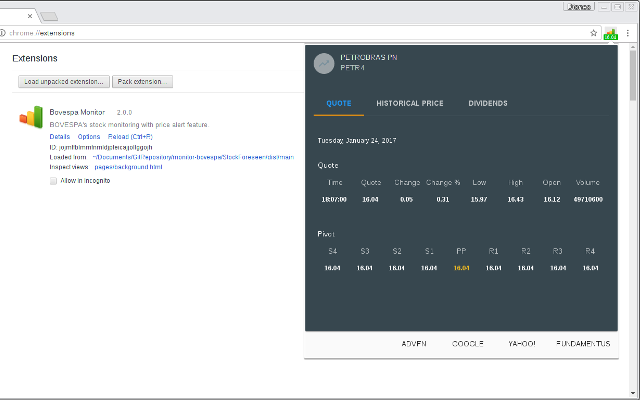Click the Bovespa Monitor bar chart logo
The width and height of the screenshot is (640, 400).
tap(31, 117)
